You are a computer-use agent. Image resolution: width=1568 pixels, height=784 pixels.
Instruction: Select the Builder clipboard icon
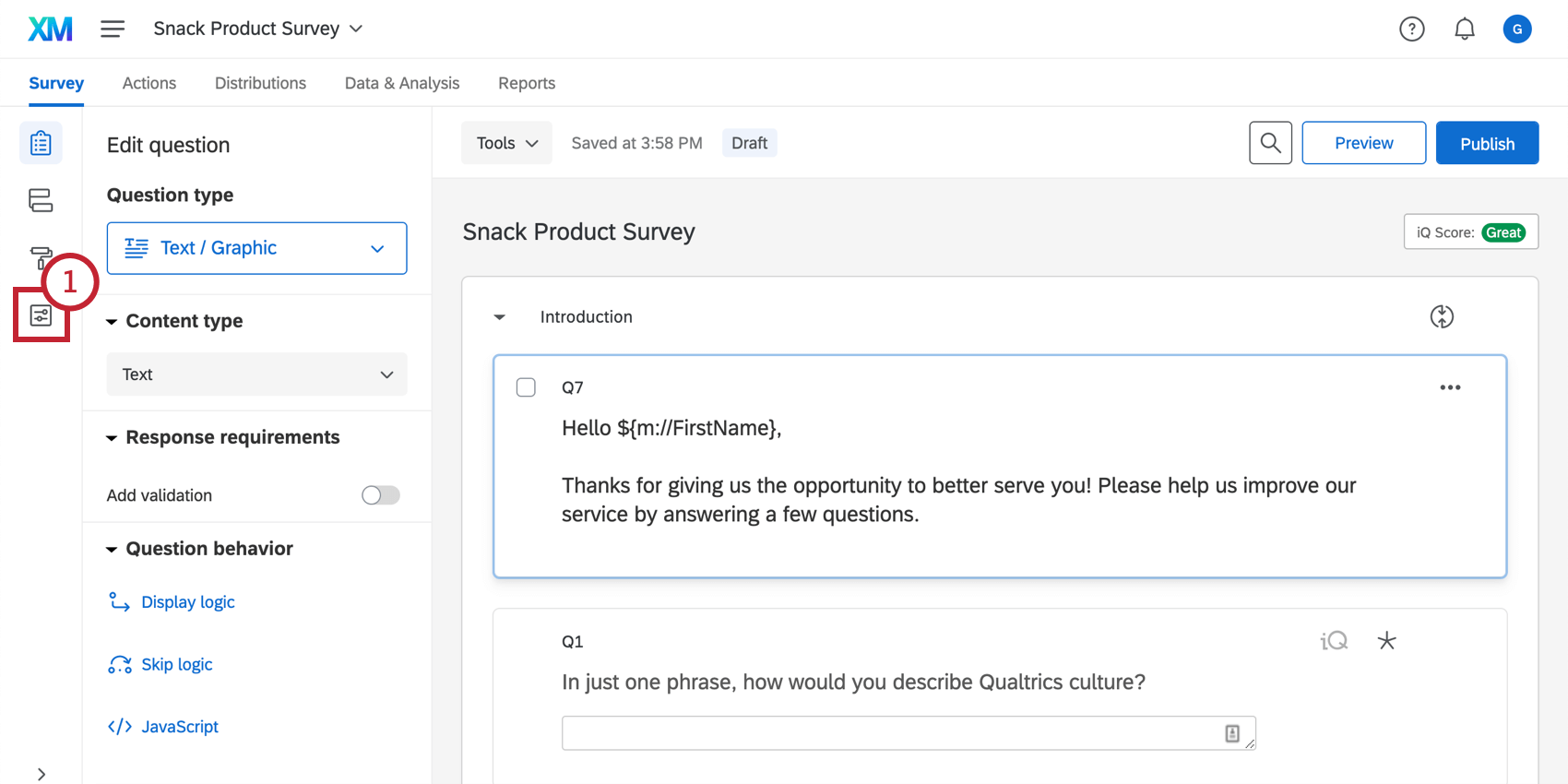click(41, 143)
